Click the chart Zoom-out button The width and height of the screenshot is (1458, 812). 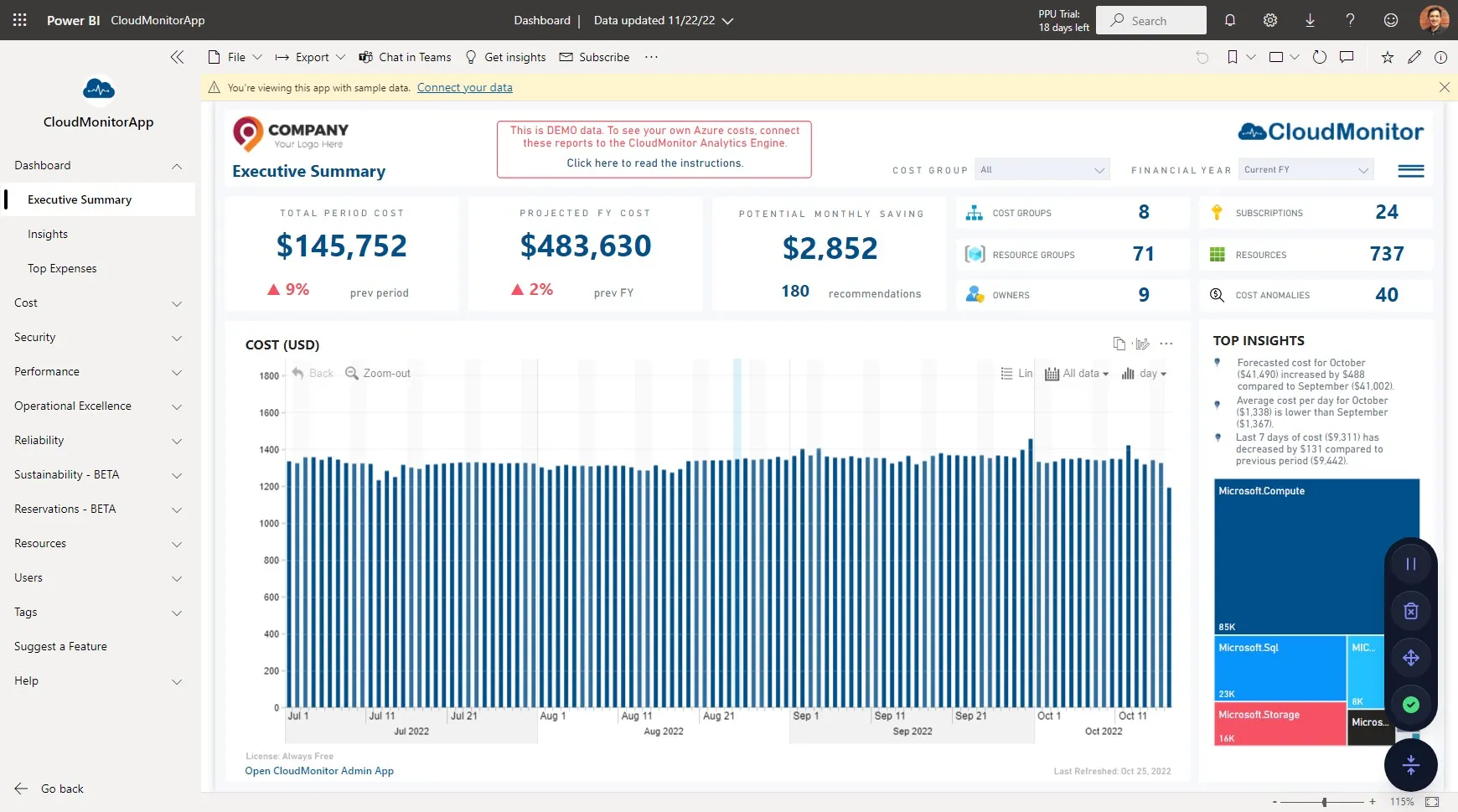378,373
